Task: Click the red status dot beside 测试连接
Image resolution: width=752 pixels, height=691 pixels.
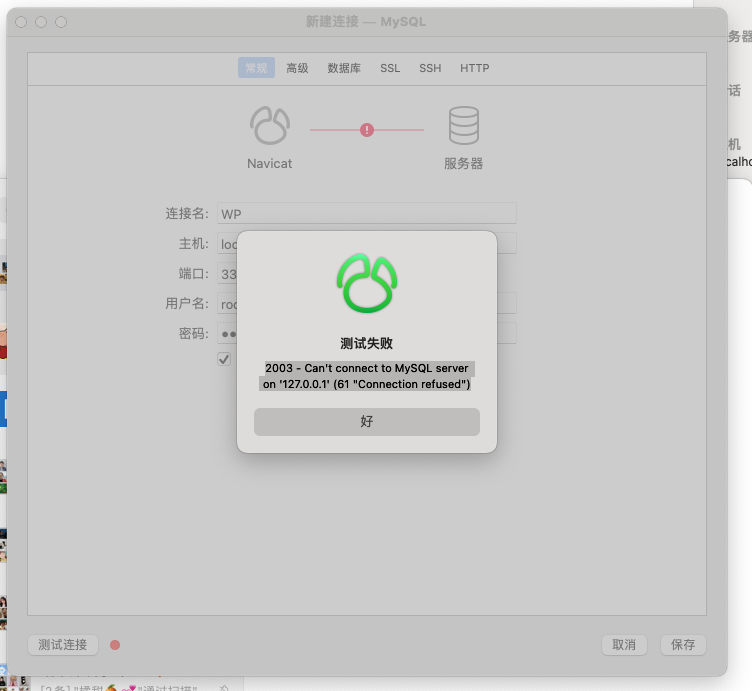Action: click(x=115, y=645)
